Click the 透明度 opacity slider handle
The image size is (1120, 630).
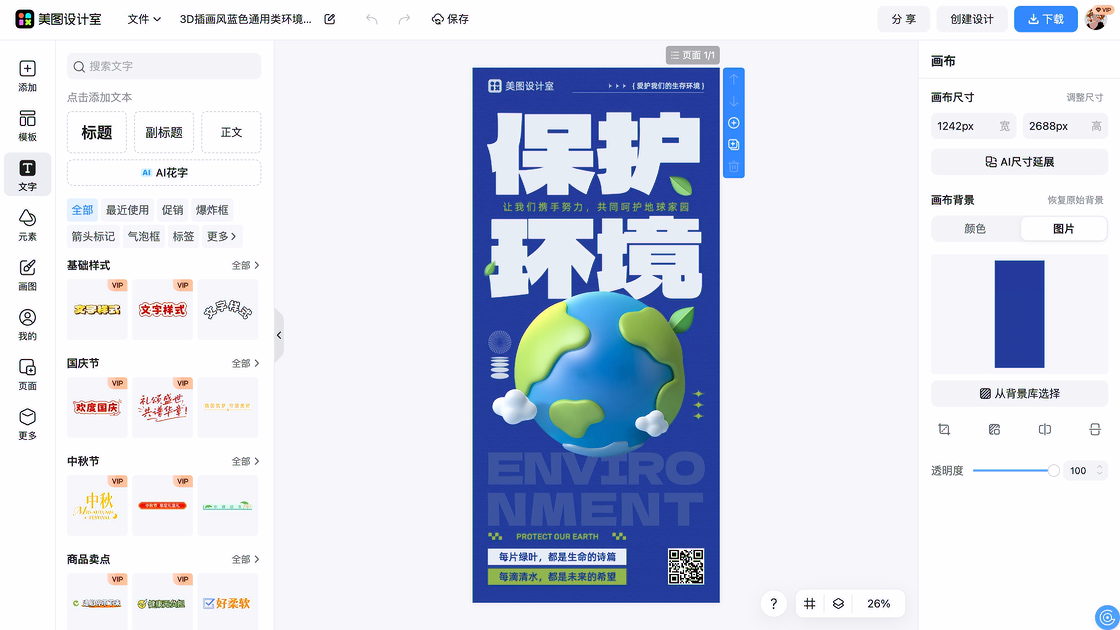point(1053,470)
